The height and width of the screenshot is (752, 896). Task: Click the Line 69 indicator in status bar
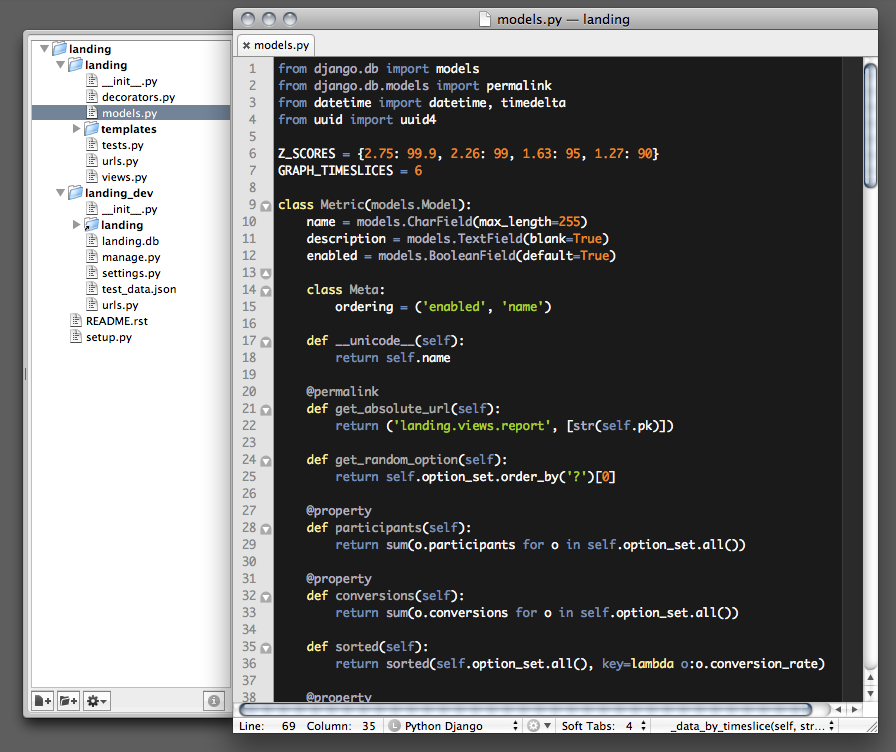pos(267,726)
